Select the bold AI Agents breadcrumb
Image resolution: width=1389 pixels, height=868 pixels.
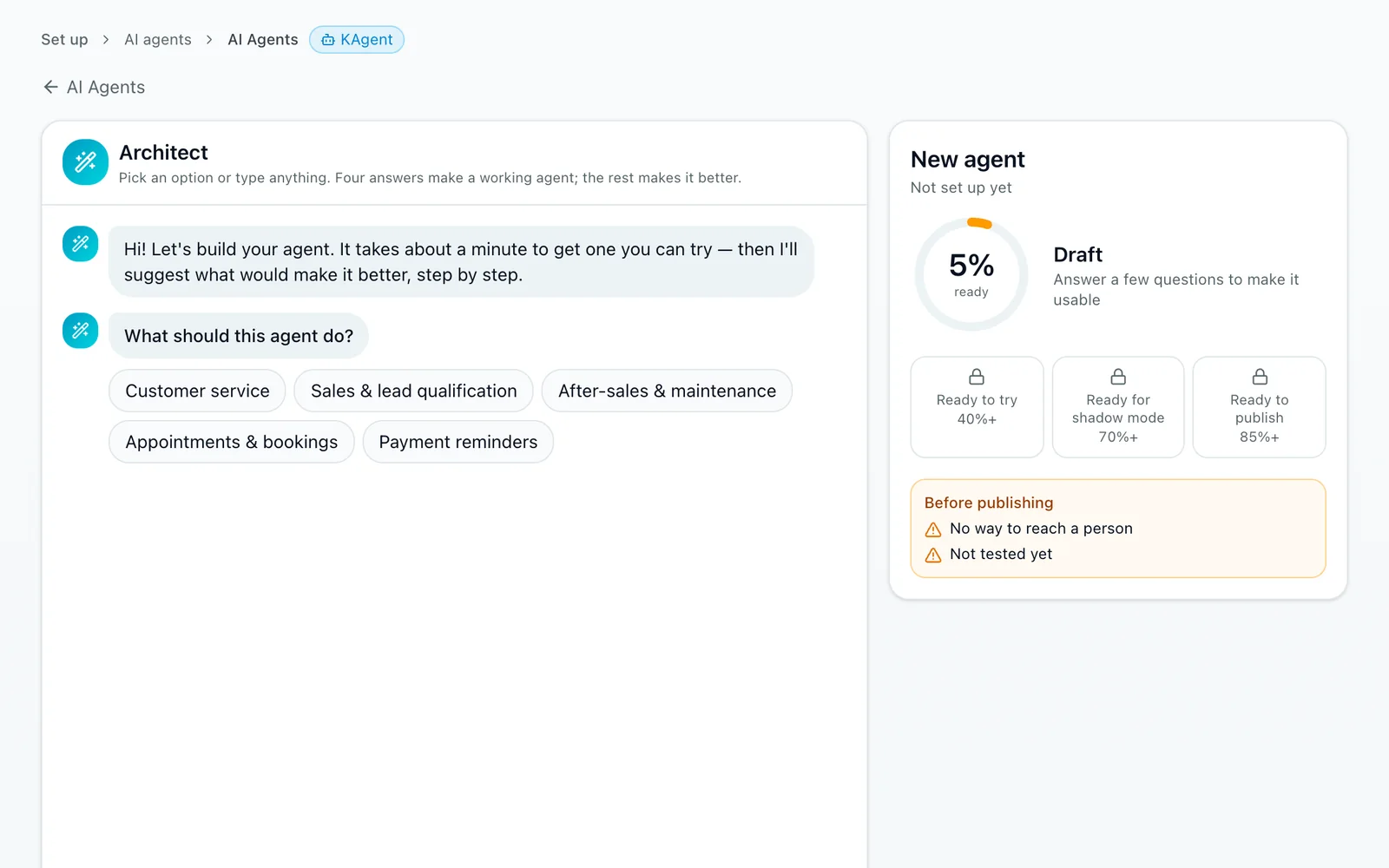(x=263, y=40)
